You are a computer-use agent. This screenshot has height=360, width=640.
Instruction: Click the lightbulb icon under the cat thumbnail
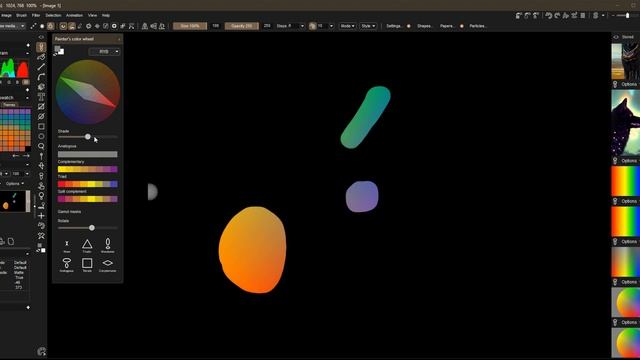(x=615, y=84)
